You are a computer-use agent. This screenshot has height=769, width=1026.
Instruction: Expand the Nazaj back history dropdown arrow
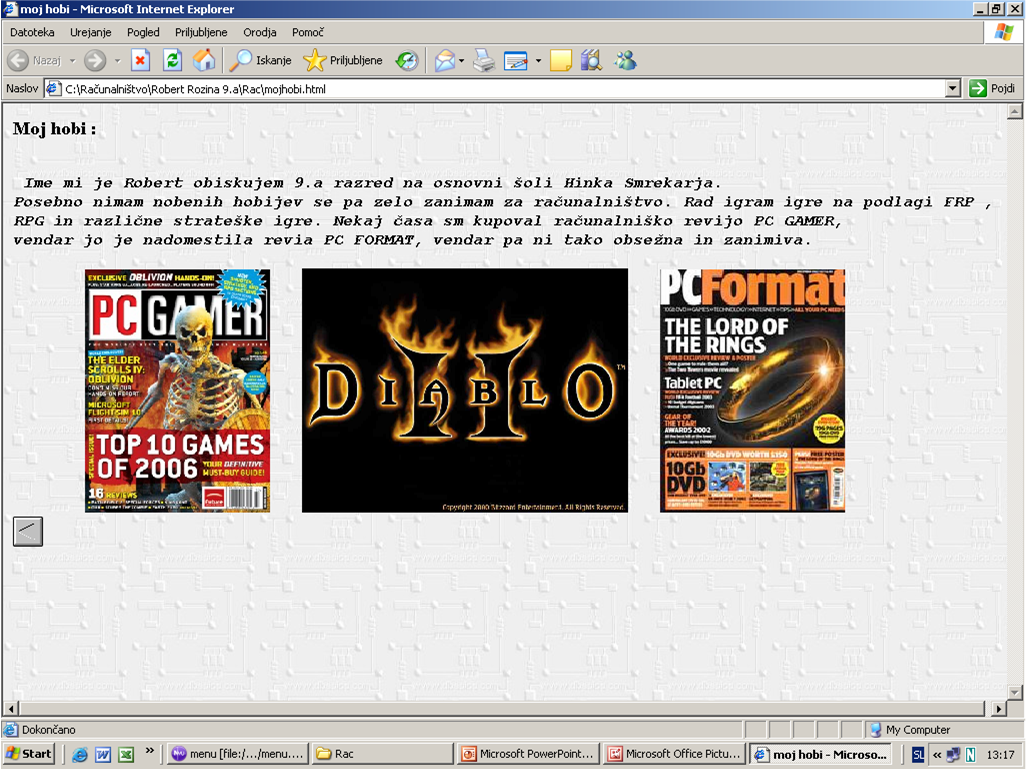pos(72,61)
